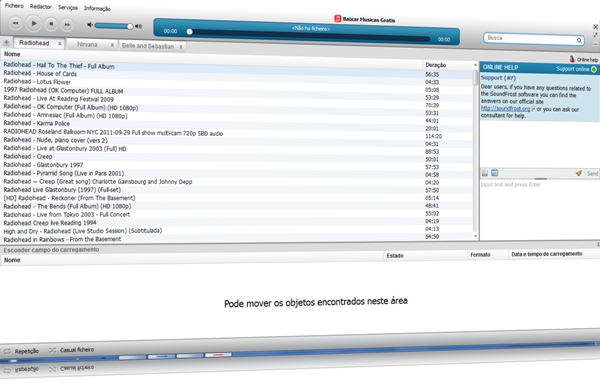
Task: Skip forward with the fast-forward button
Action: (67, 24)
